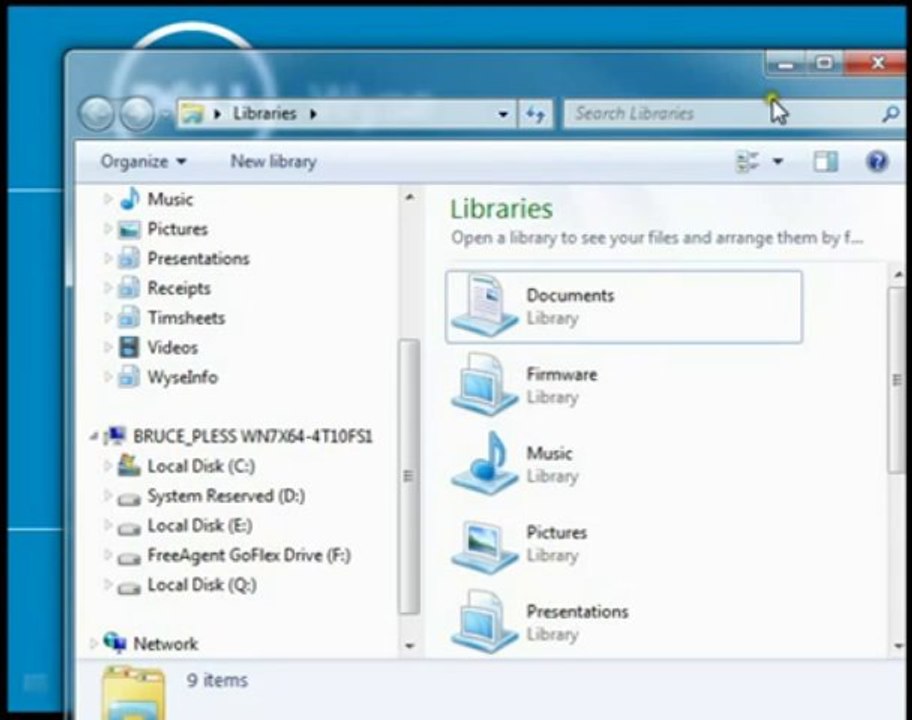Select Music note icon in navigation tree
This screenshot has height=720, width=912.
[130, 199]
